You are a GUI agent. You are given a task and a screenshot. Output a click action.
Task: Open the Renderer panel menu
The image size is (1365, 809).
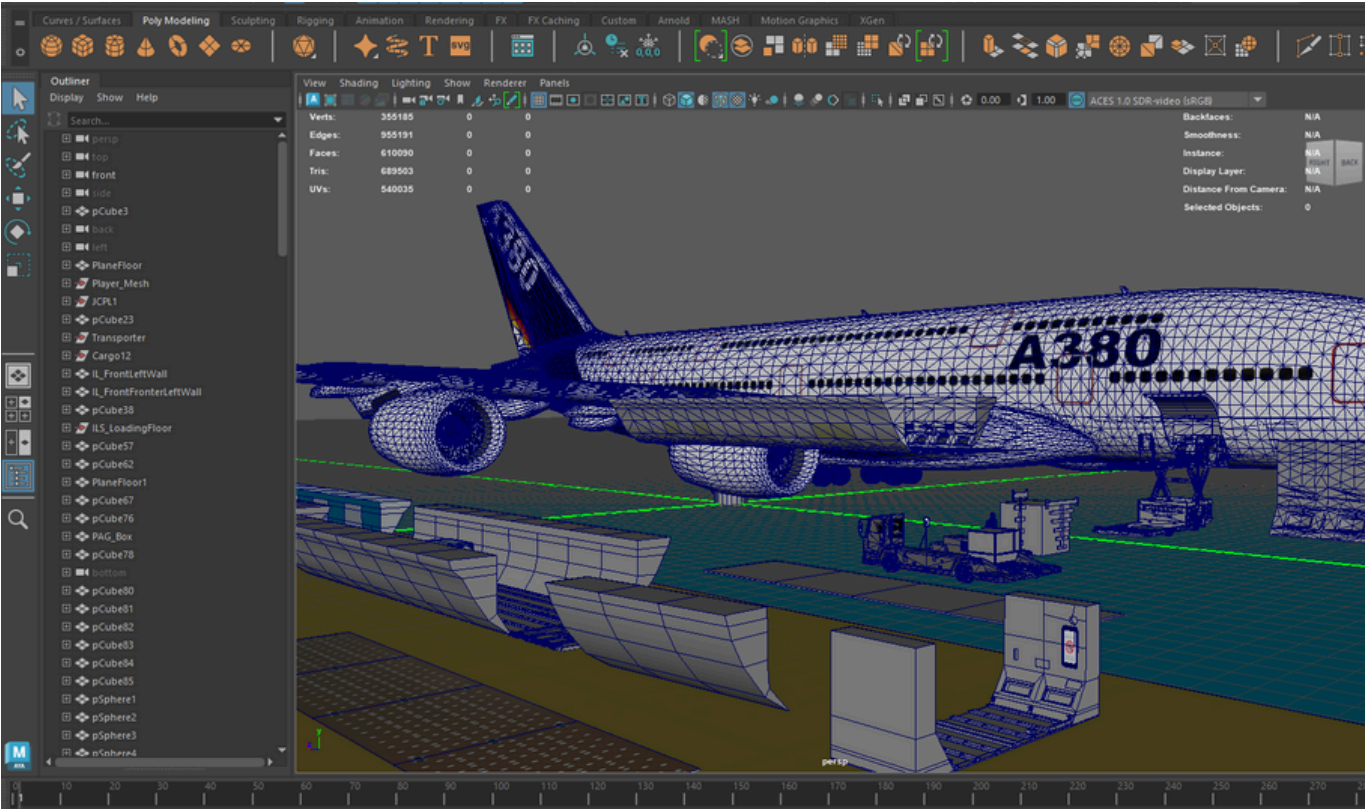tap(505, 83)
